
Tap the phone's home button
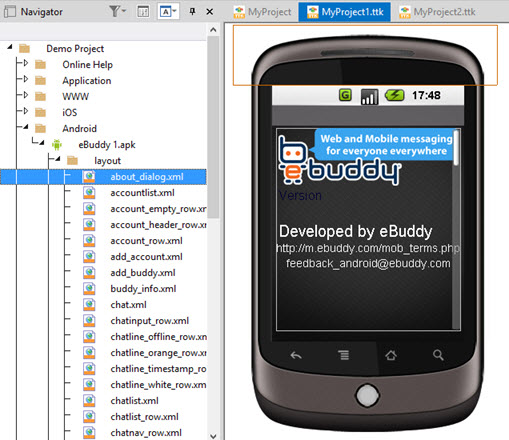click(x=391, y=355)
